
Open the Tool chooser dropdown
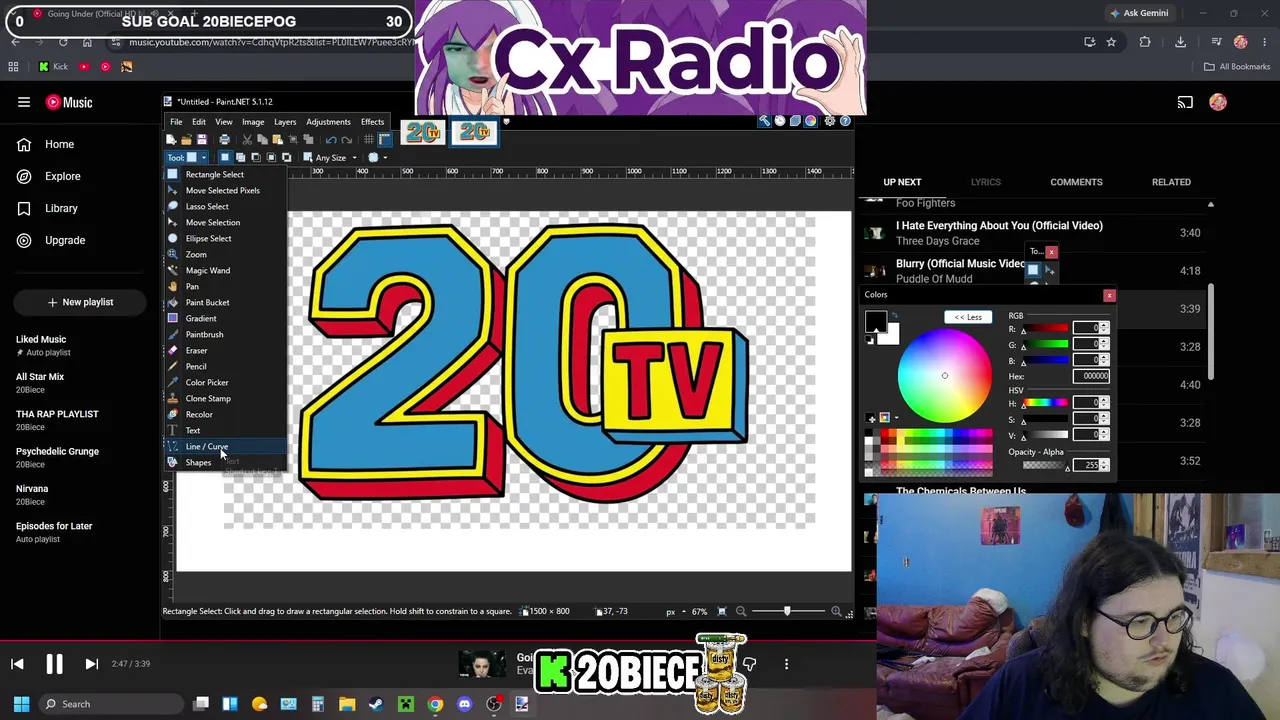[186, 158]
